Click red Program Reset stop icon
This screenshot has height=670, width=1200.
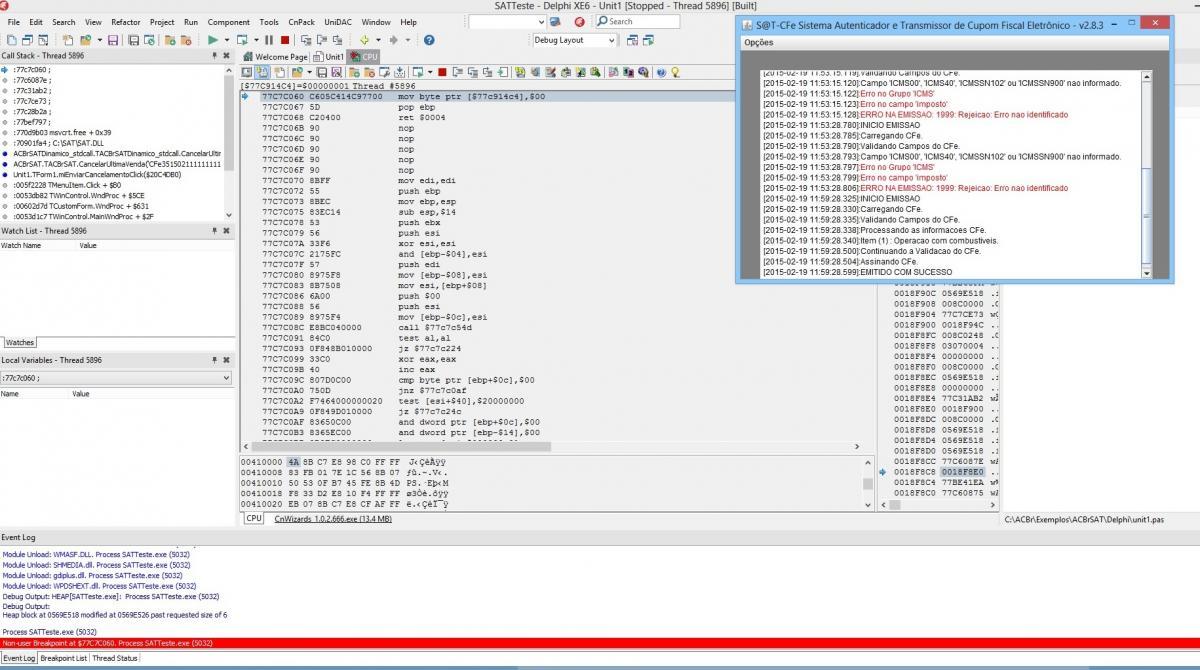coord(285,40)
